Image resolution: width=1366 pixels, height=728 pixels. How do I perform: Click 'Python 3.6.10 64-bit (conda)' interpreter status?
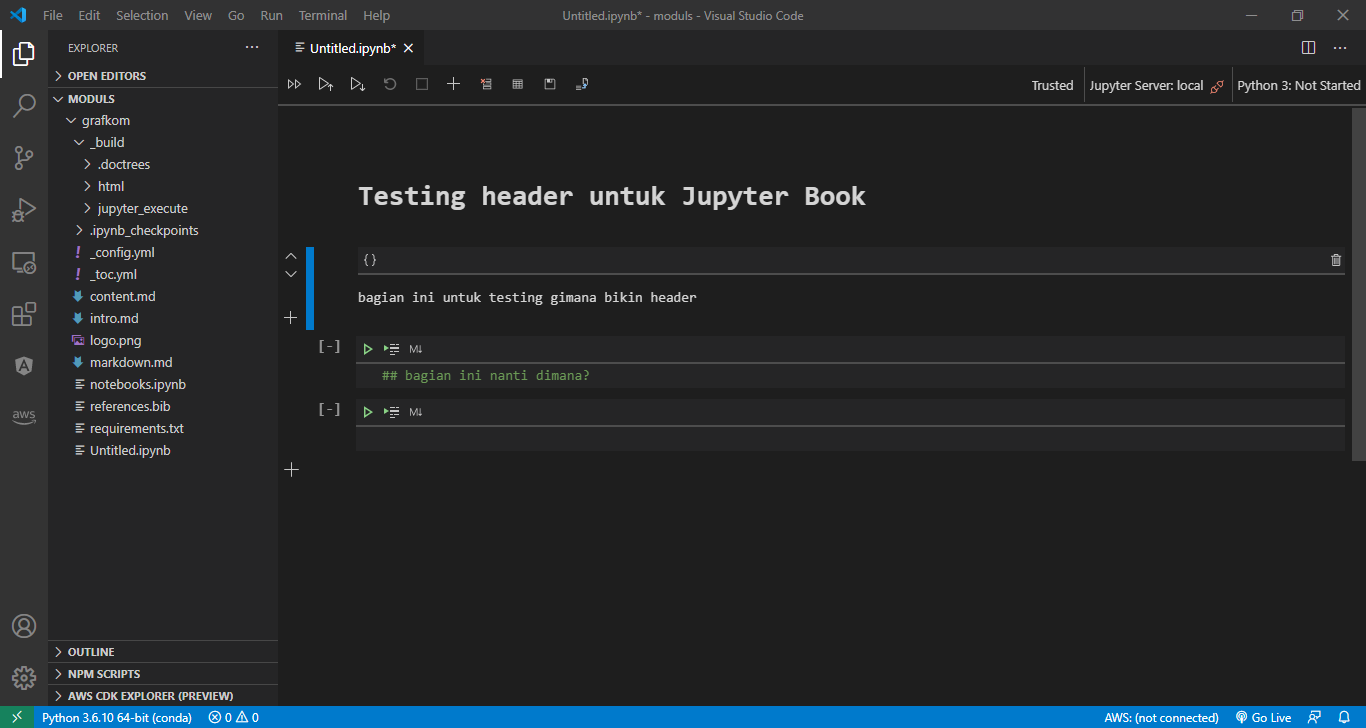[x=117, y=717]
